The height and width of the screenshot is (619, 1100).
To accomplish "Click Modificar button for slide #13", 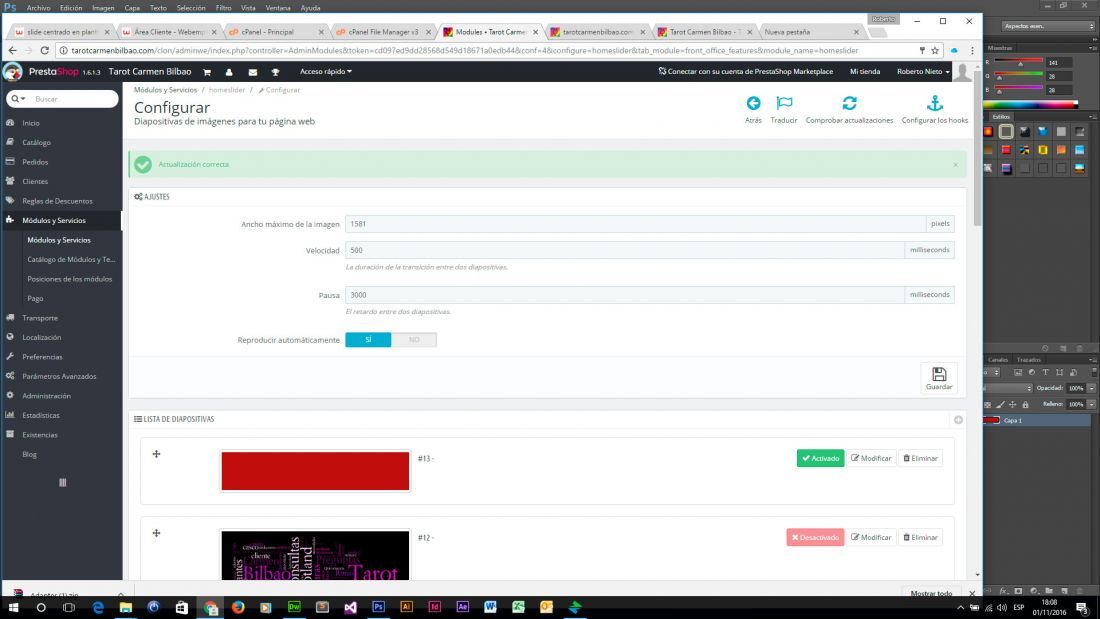I will [871, 458].
